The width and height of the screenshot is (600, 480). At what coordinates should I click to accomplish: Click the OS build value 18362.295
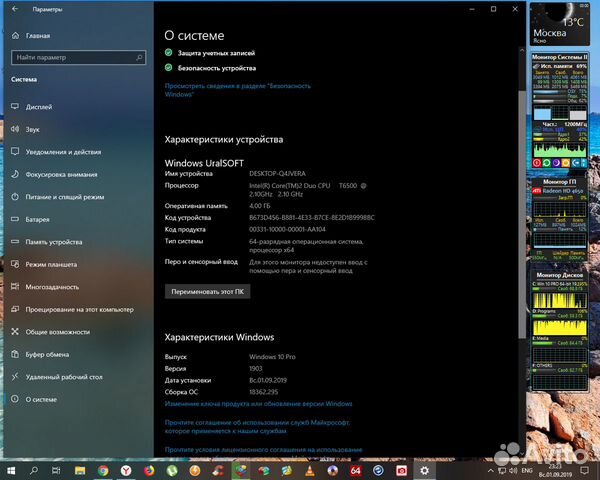coord(264,392)
